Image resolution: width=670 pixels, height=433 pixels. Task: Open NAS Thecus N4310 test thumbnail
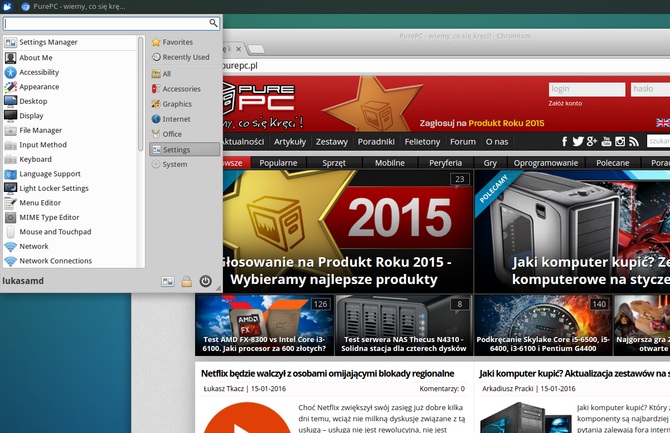click(x=403, y=325)
